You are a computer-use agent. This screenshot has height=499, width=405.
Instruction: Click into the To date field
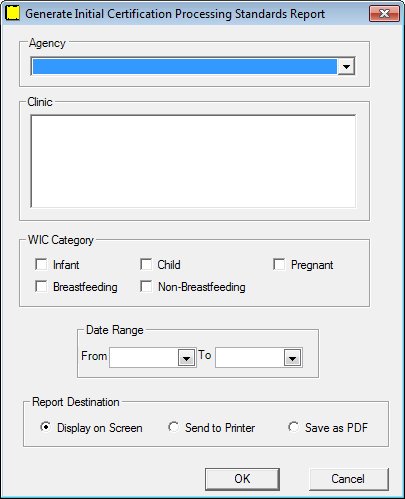point(250,358)
